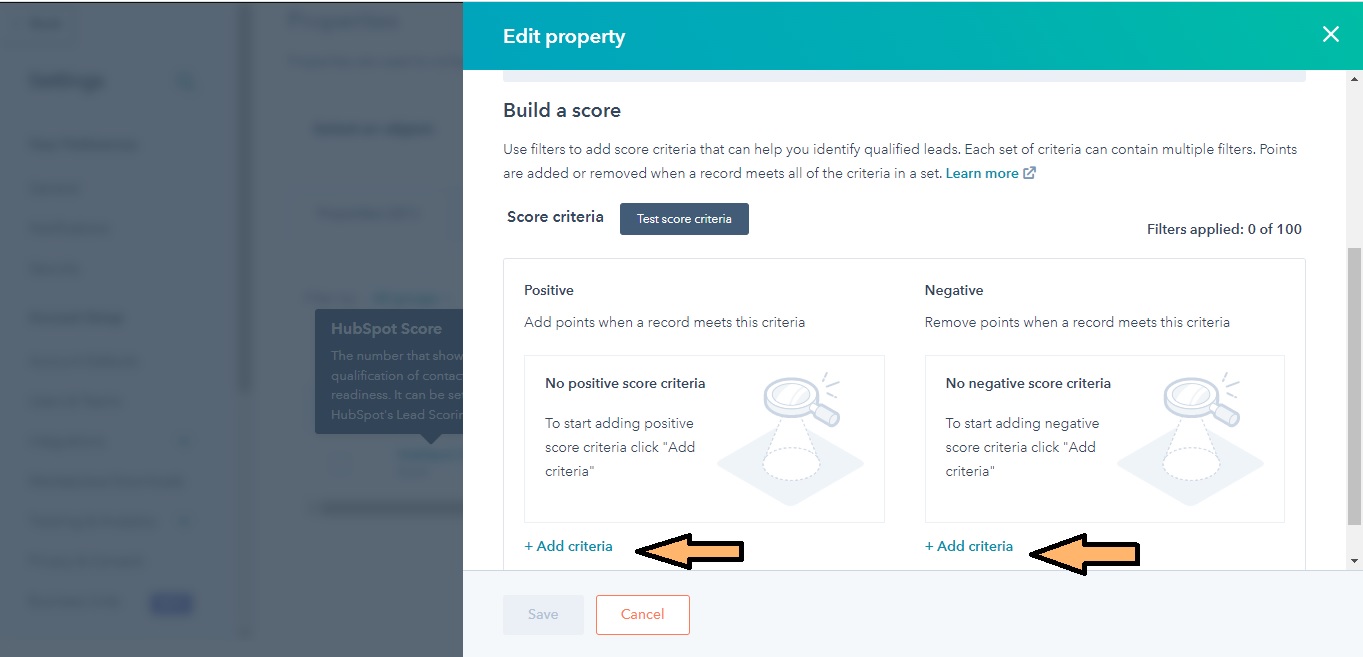Click + Add criteria under the Positive column
Screen dimensions: 1363x657
[568, 546]
